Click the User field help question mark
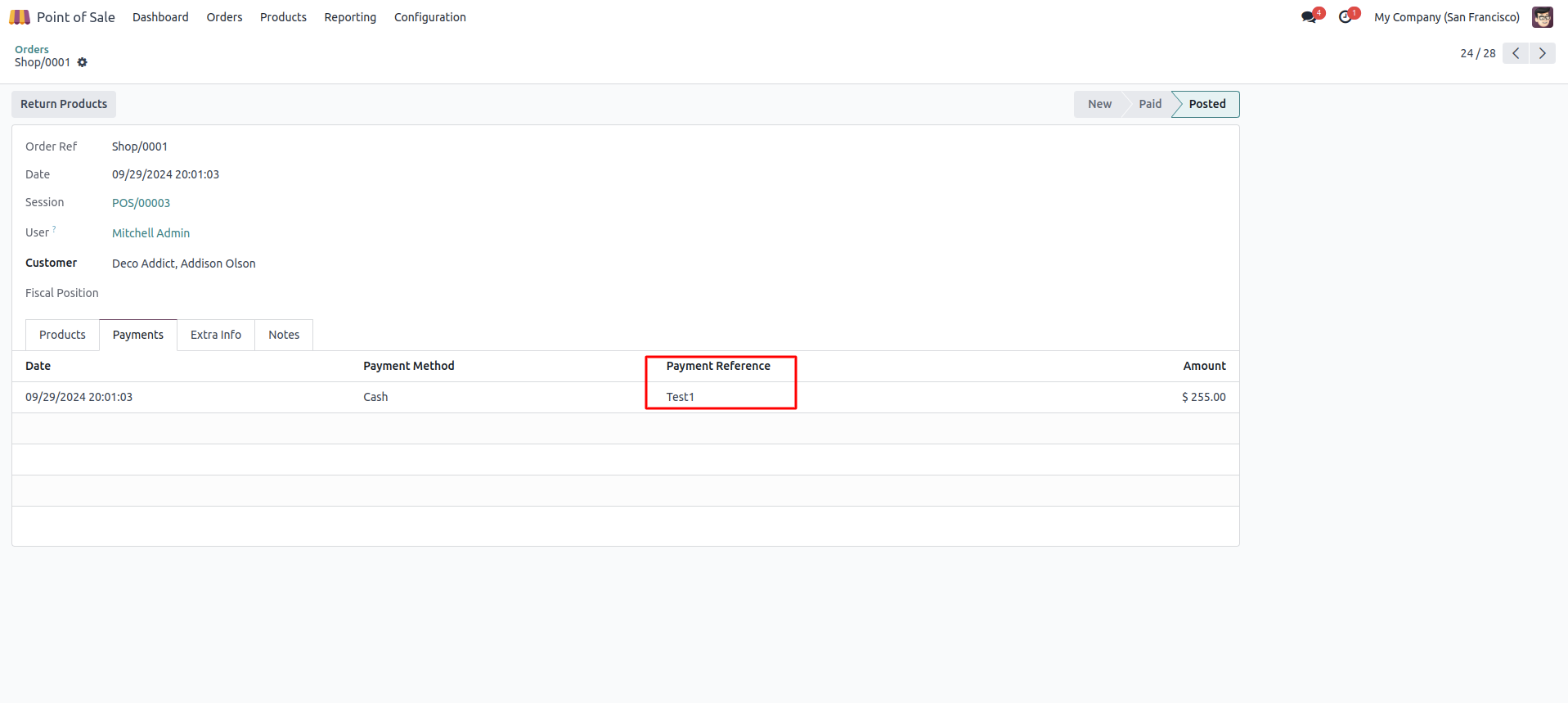The height and width of the screenshot is (703, 1568). point(54,229)
